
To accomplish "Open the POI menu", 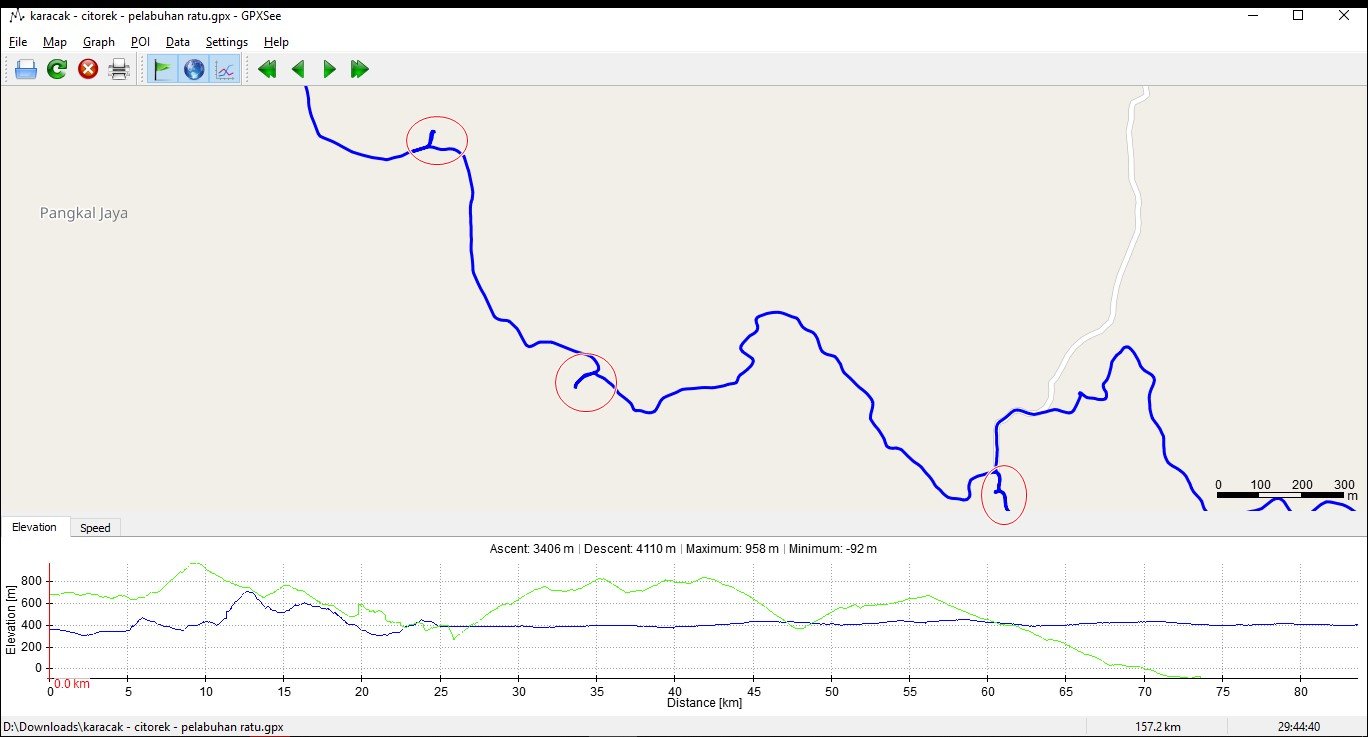I will click(140, 42).
